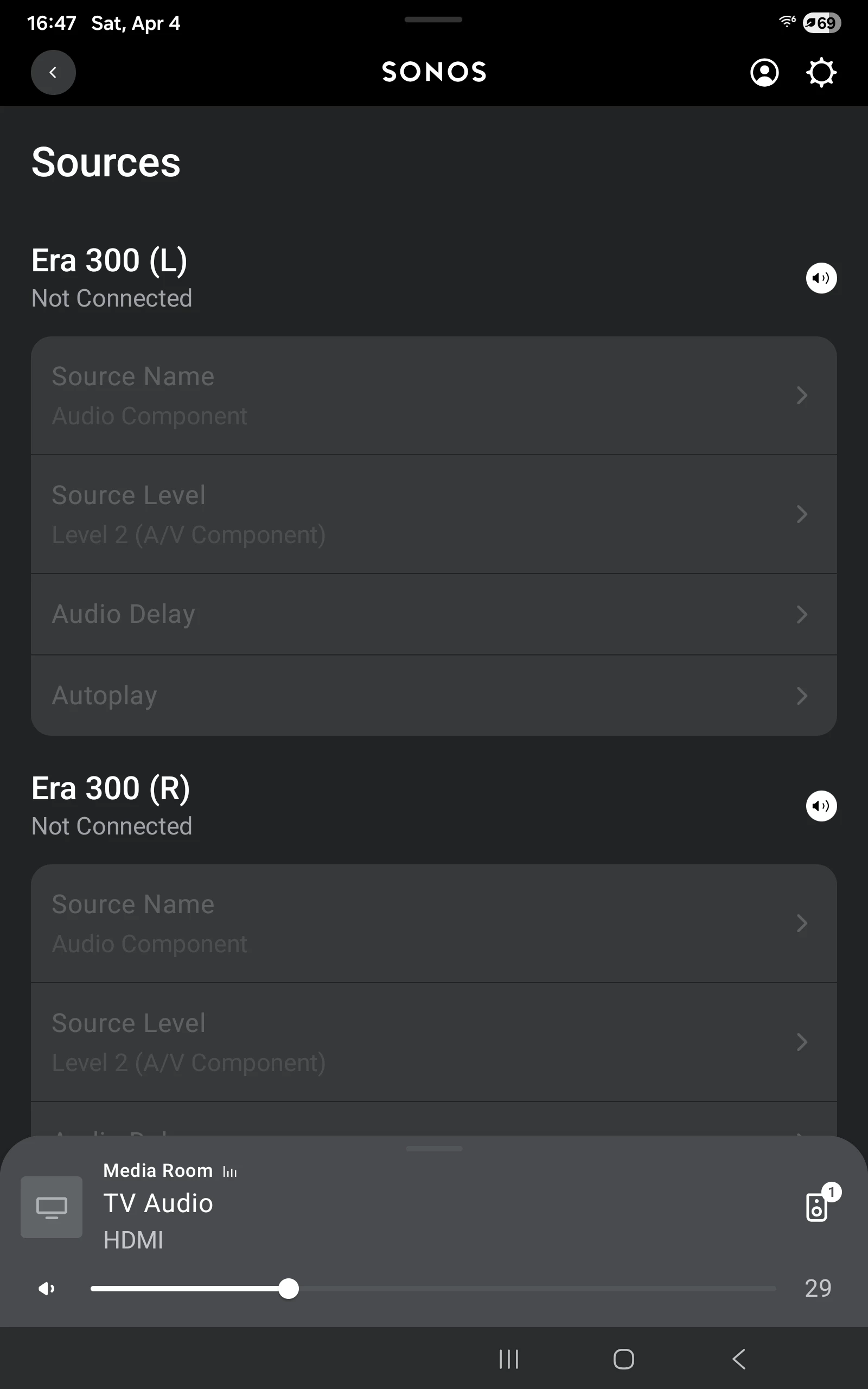
Task: Tap the TV Audio now playing title
Action: coord(158,1203)
